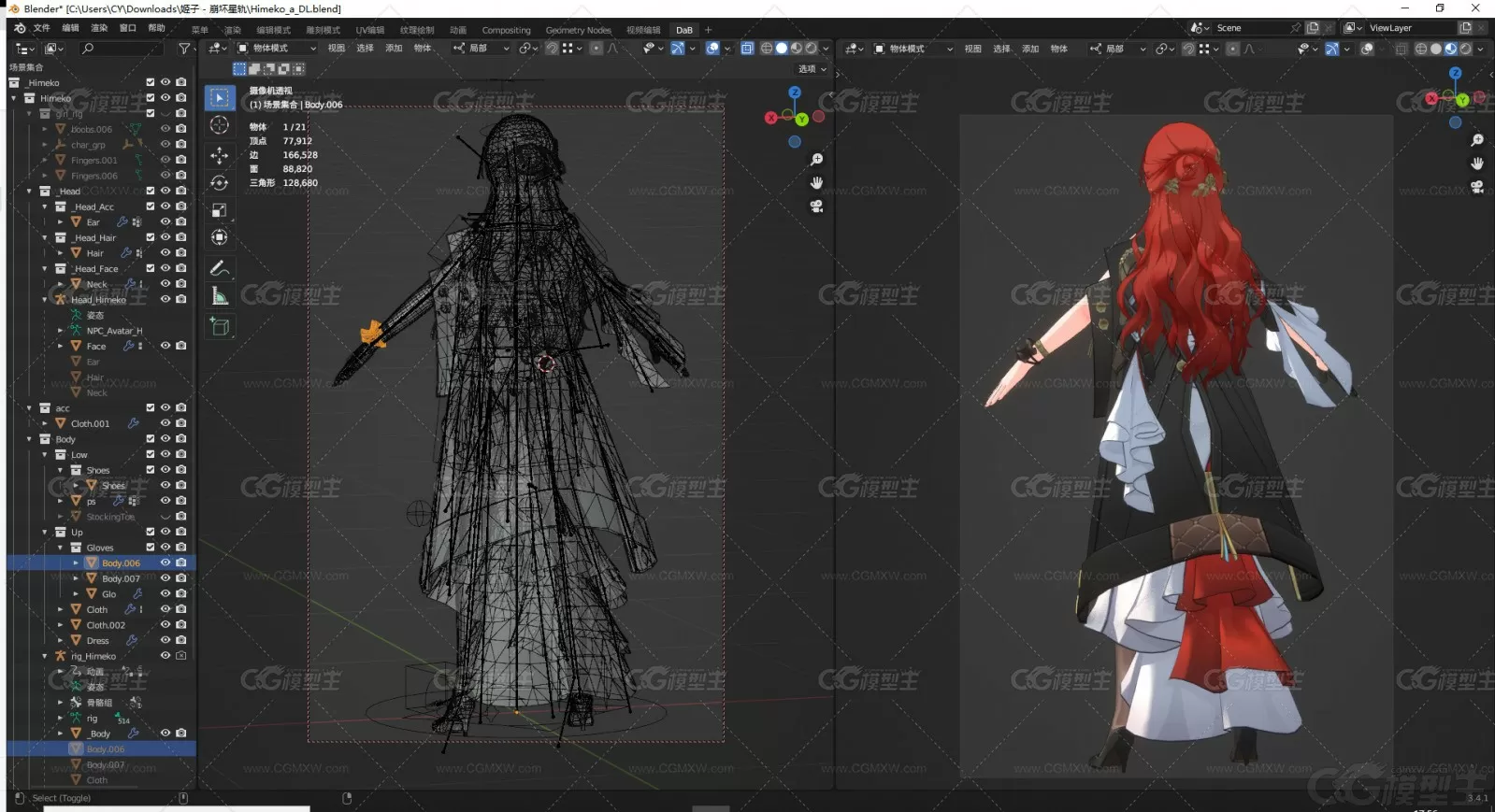Click the ViewLayer name field
Image resolution: width=1495 pixels, height=812 pixels.
click(1410, 28)
